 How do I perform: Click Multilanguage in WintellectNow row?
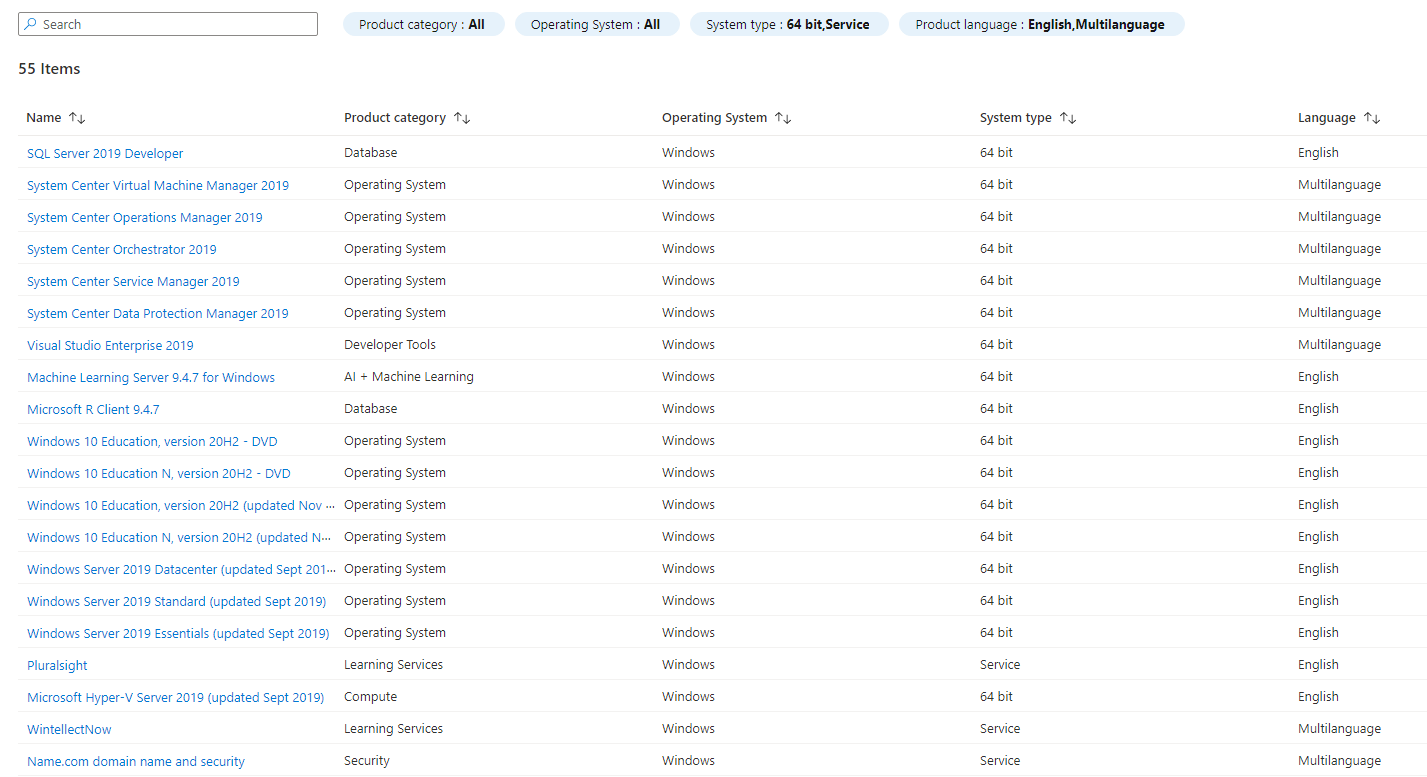(1339, 729)
